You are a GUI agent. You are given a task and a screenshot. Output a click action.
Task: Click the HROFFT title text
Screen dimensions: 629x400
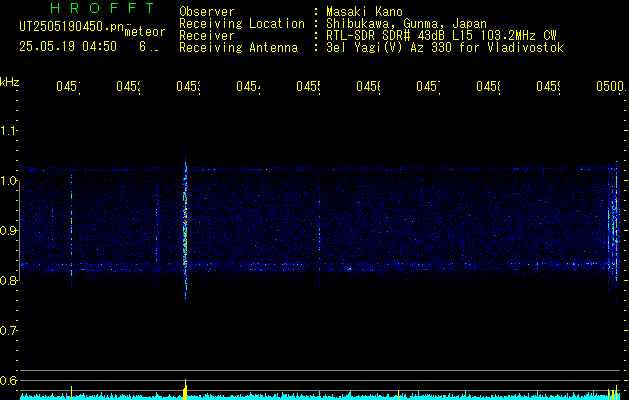[x=102, y=8]
